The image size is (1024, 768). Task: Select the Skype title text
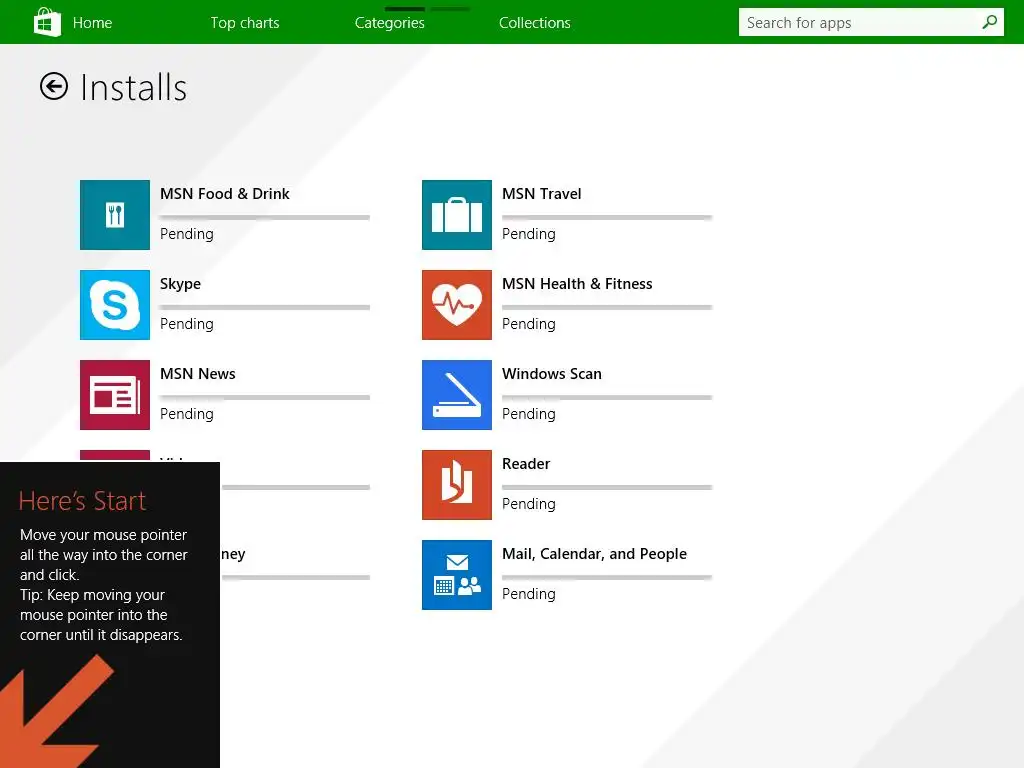click(x=180, y=284)
